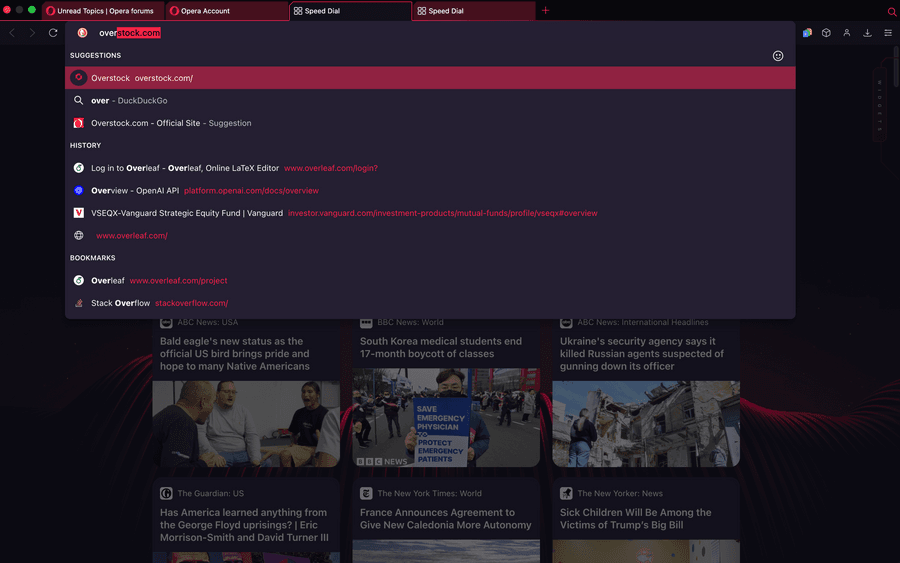Select Overstock overstock.com/ suggestion
The width and height of the screenshot is (900, 563).
(x=430, y=77)
